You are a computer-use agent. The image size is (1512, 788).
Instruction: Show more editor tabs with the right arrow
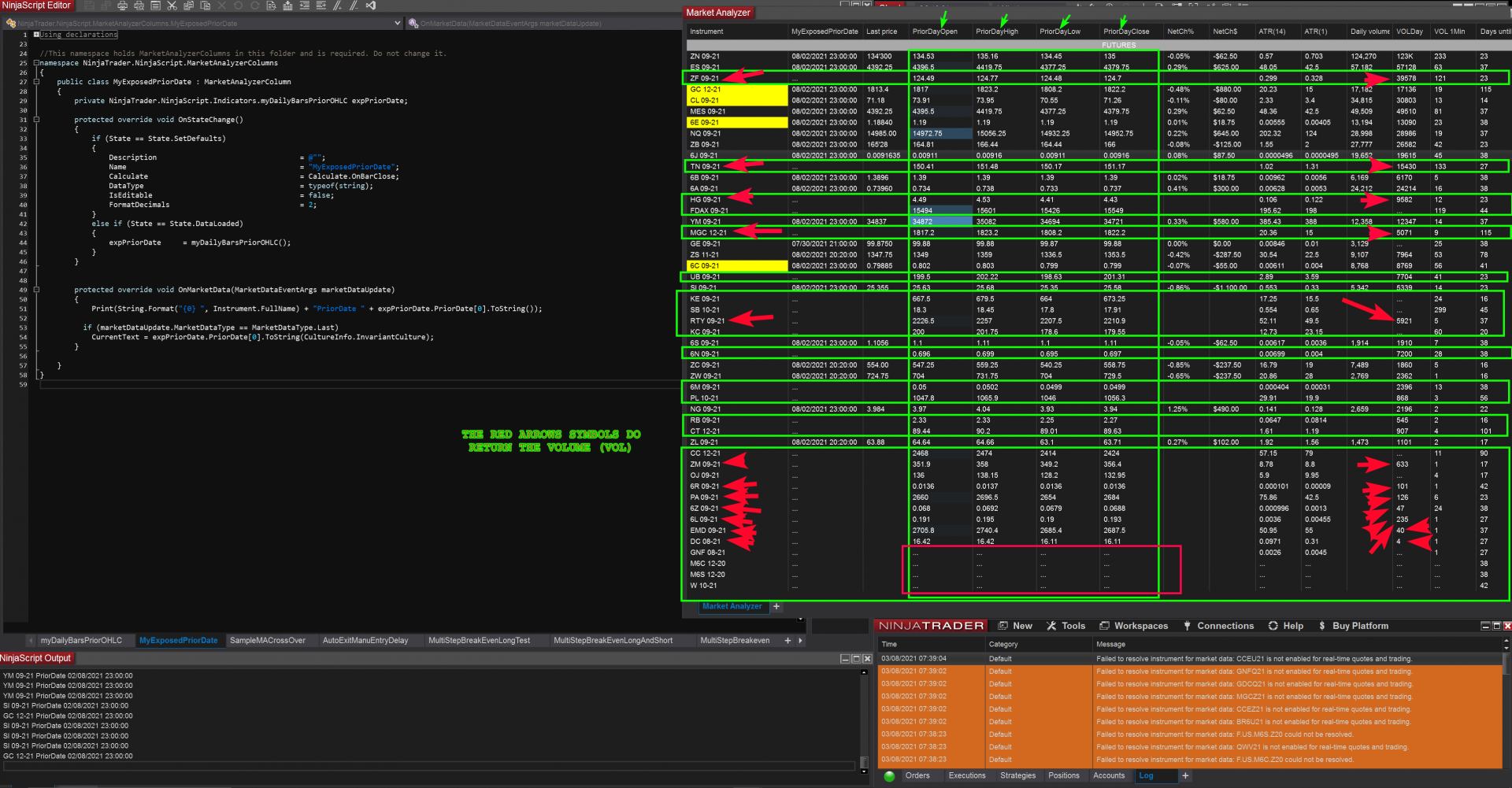pyautogui.click(x=800, y=641)
